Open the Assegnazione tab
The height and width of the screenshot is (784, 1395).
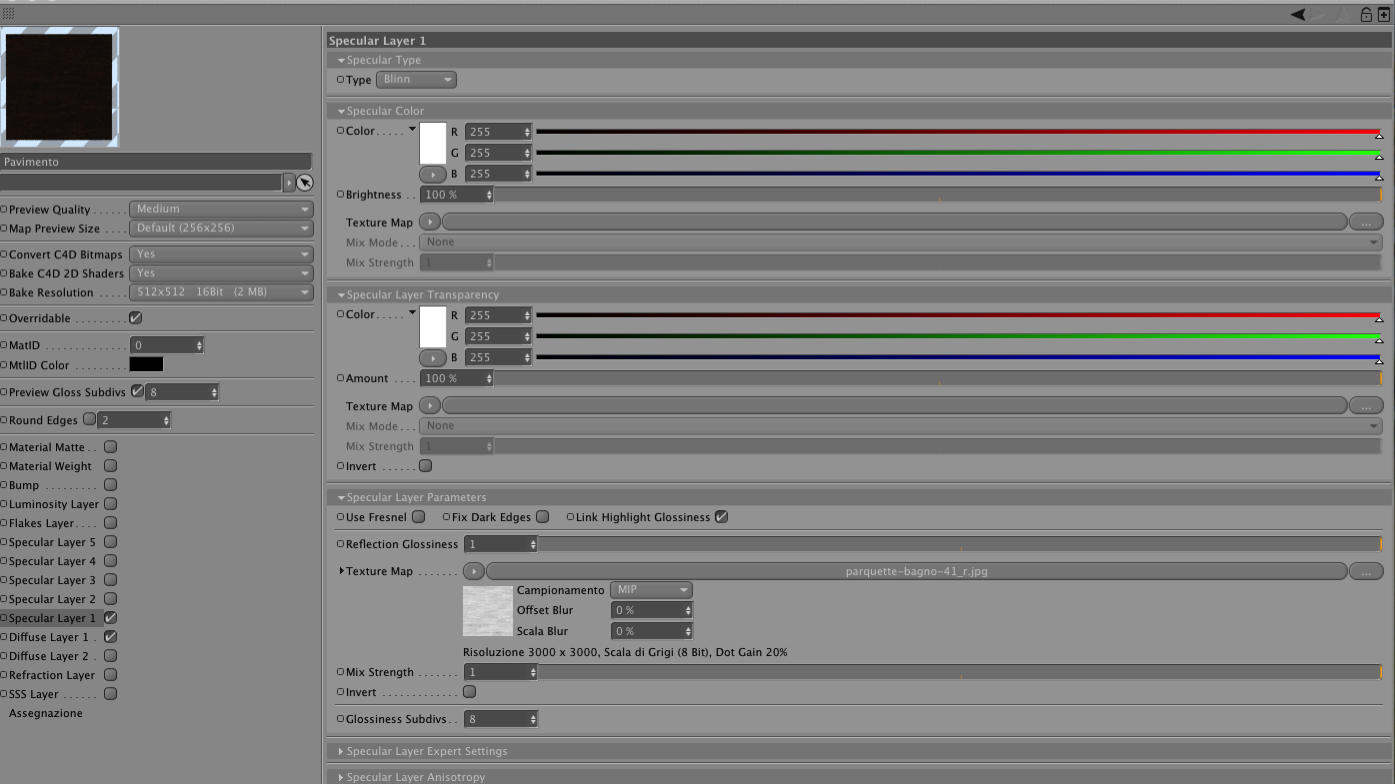point(46,713)
